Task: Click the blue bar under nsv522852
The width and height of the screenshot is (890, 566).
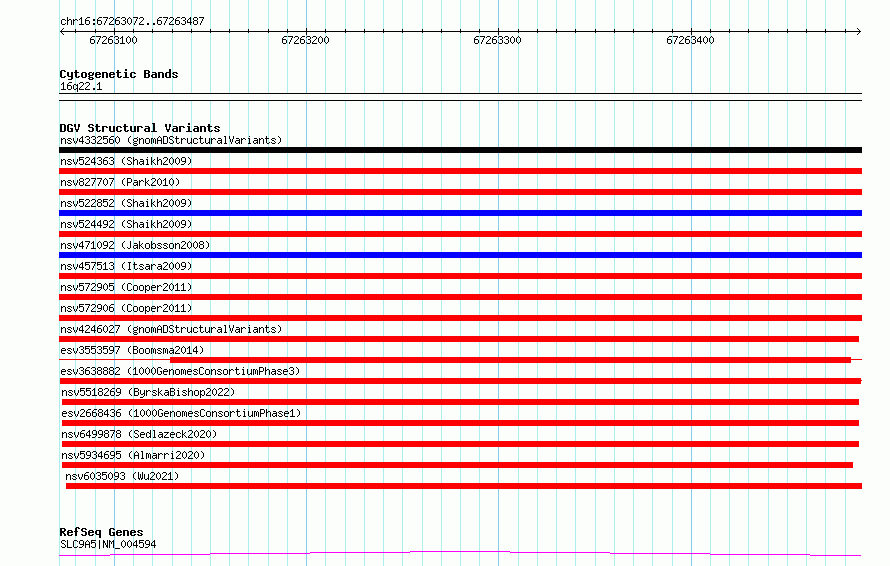Action: pyautogui.click(x=460, y=213)
